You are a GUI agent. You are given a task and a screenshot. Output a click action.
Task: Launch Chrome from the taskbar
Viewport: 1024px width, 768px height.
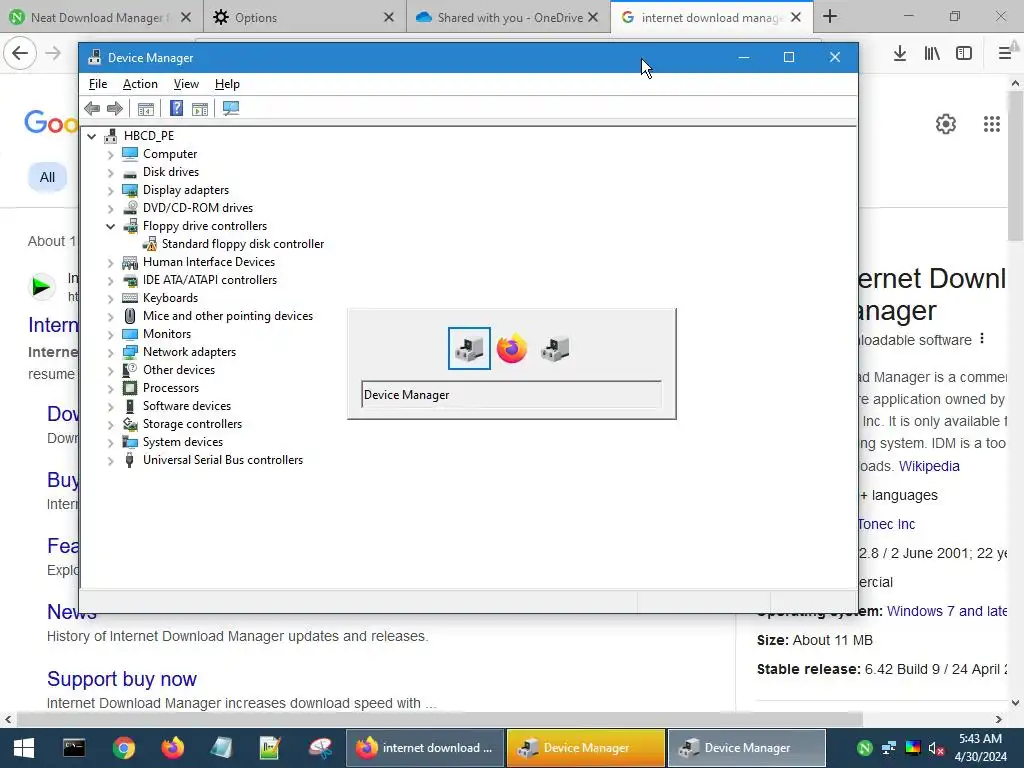[123, 748]
